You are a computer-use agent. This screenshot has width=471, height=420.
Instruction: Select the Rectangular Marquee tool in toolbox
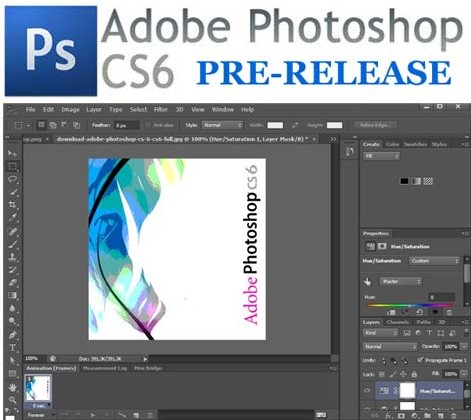coord(12,166)
